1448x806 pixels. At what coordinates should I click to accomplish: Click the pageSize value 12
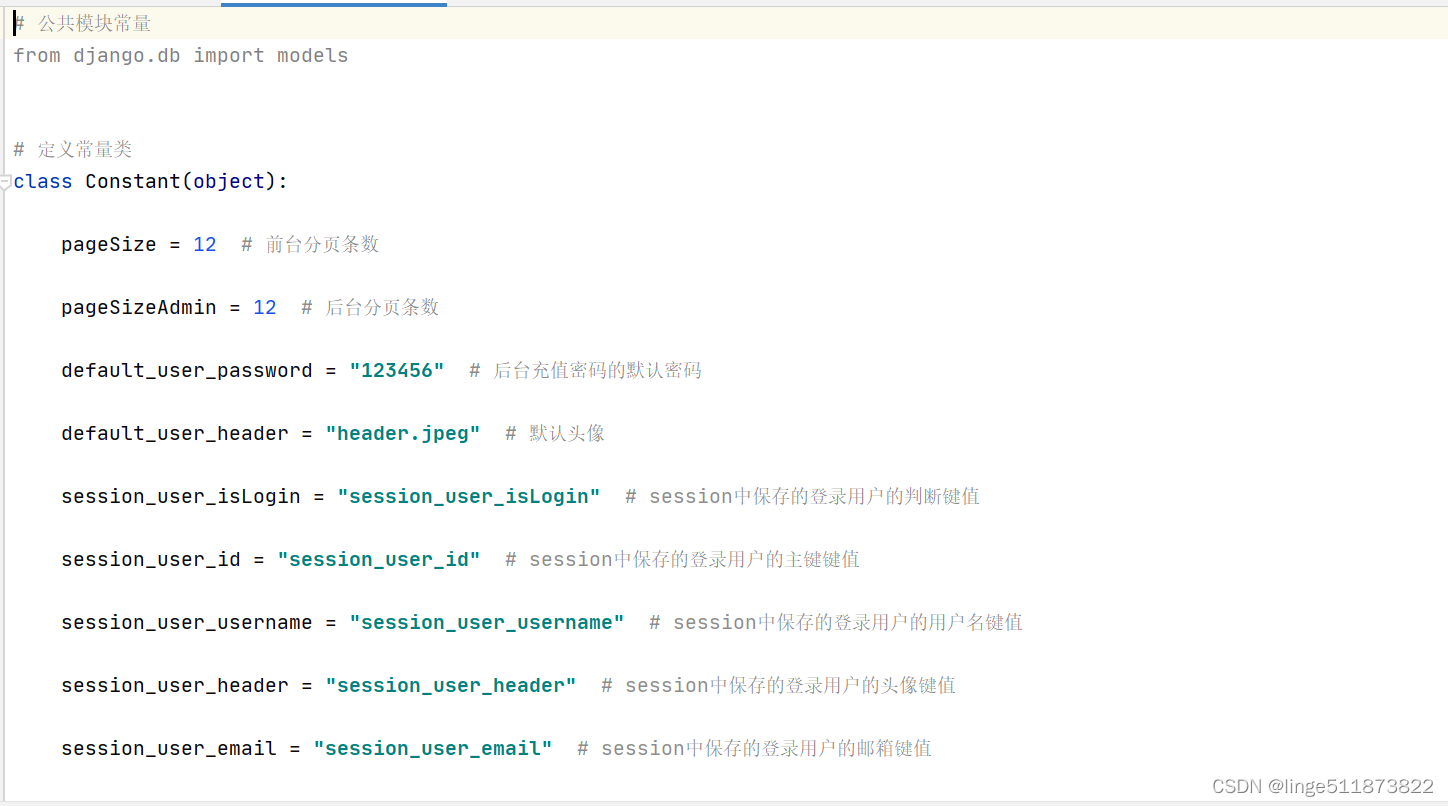tap(204, 243)
